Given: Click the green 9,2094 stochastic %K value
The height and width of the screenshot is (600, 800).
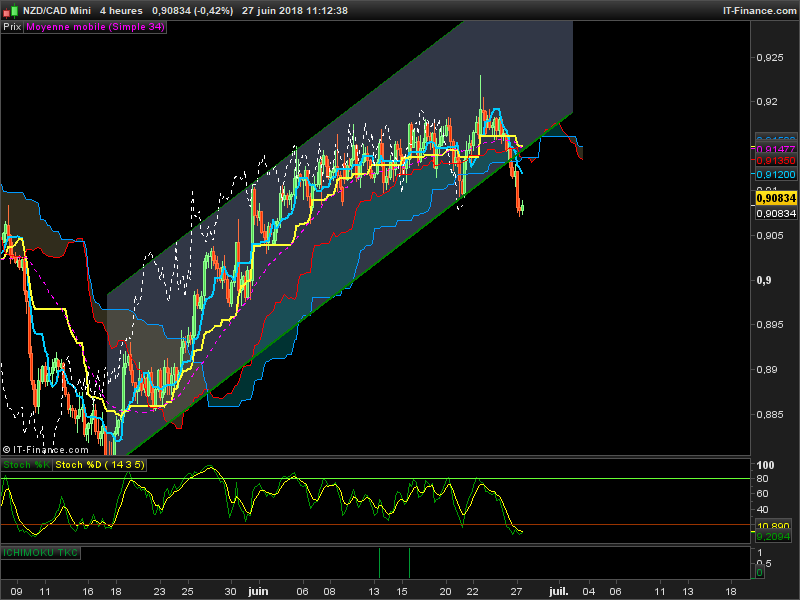Looking at the screenshot, I should pyautogui.click(x=773, y=536).
